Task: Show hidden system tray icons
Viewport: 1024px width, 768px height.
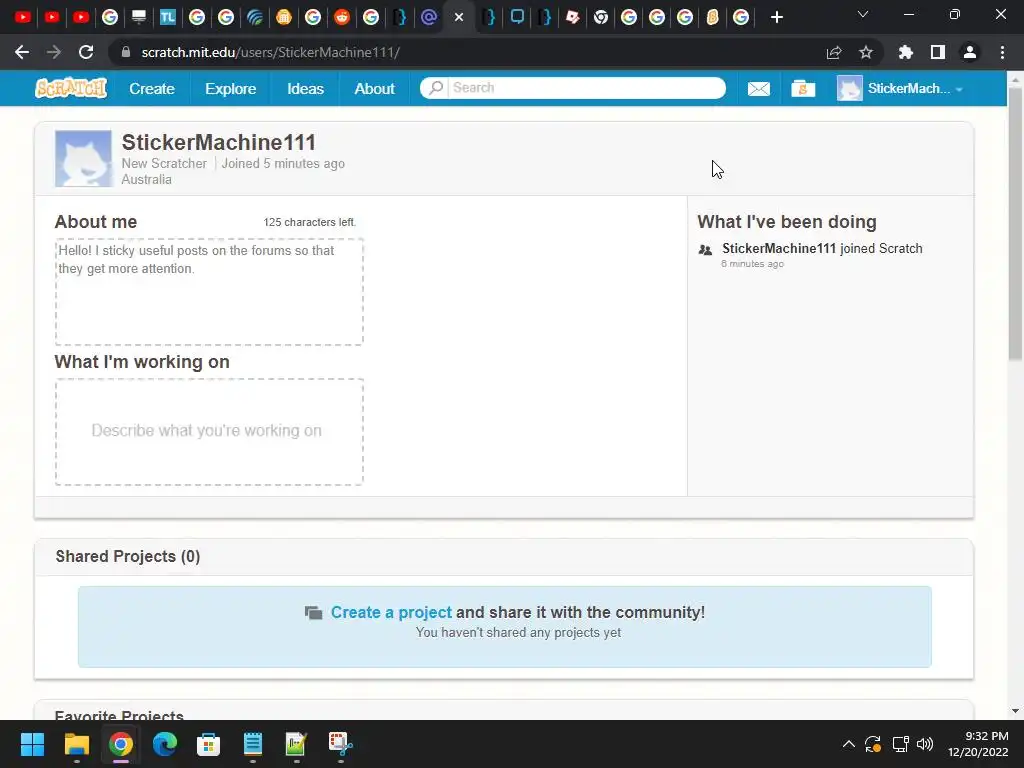Action: pos(848,744)
